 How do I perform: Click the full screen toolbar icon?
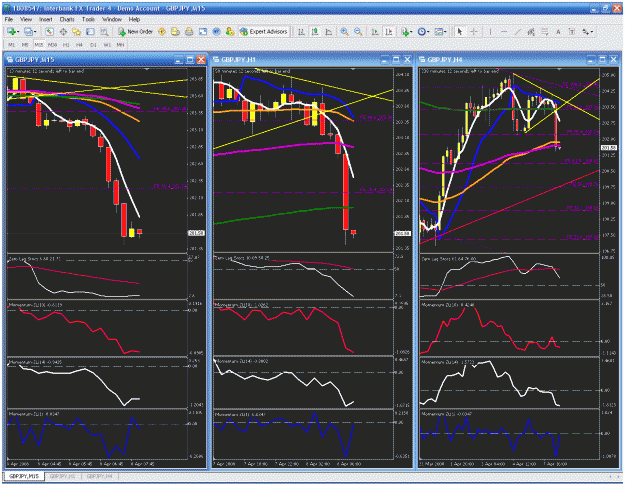[203, 31]
